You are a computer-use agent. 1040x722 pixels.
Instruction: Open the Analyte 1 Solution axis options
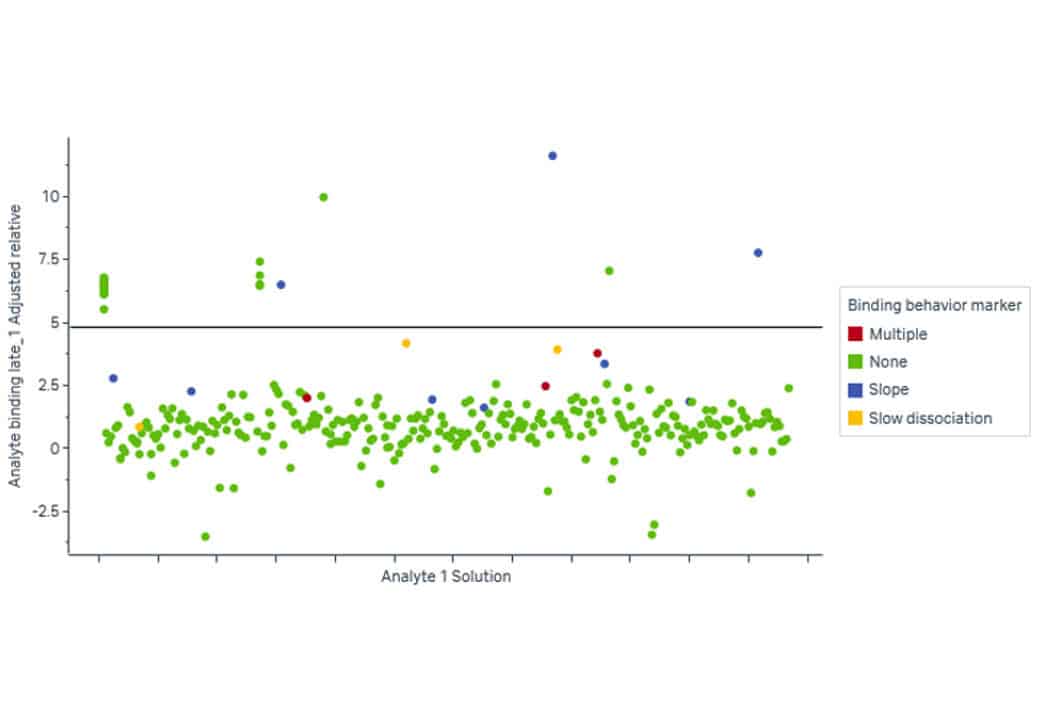[x=444, y=576]
